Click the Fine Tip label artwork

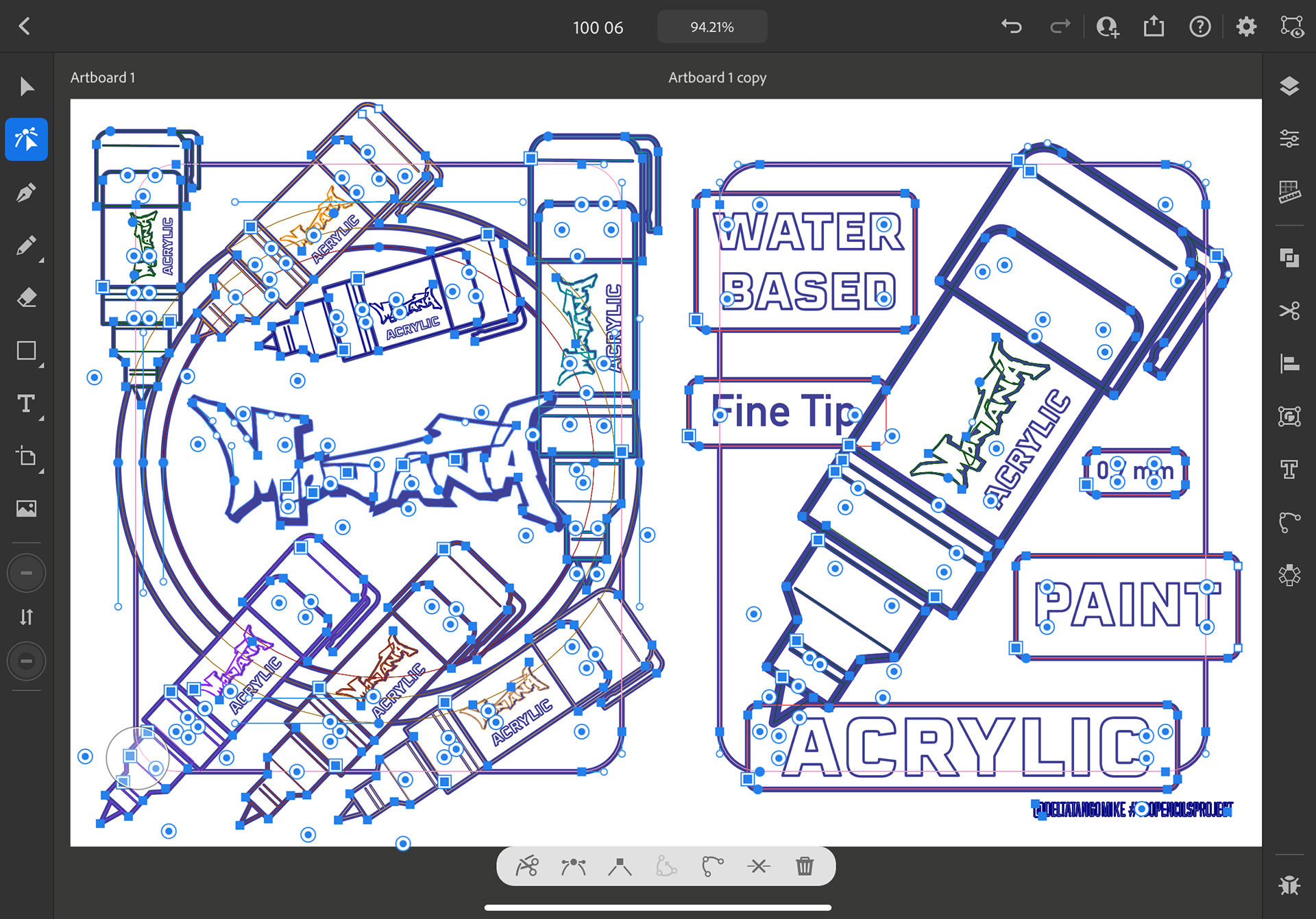click(783, 412)
